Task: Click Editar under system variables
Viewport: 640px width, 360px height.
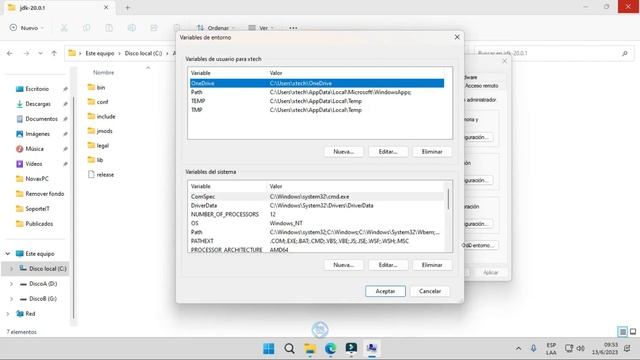Action: pos(388,265)
